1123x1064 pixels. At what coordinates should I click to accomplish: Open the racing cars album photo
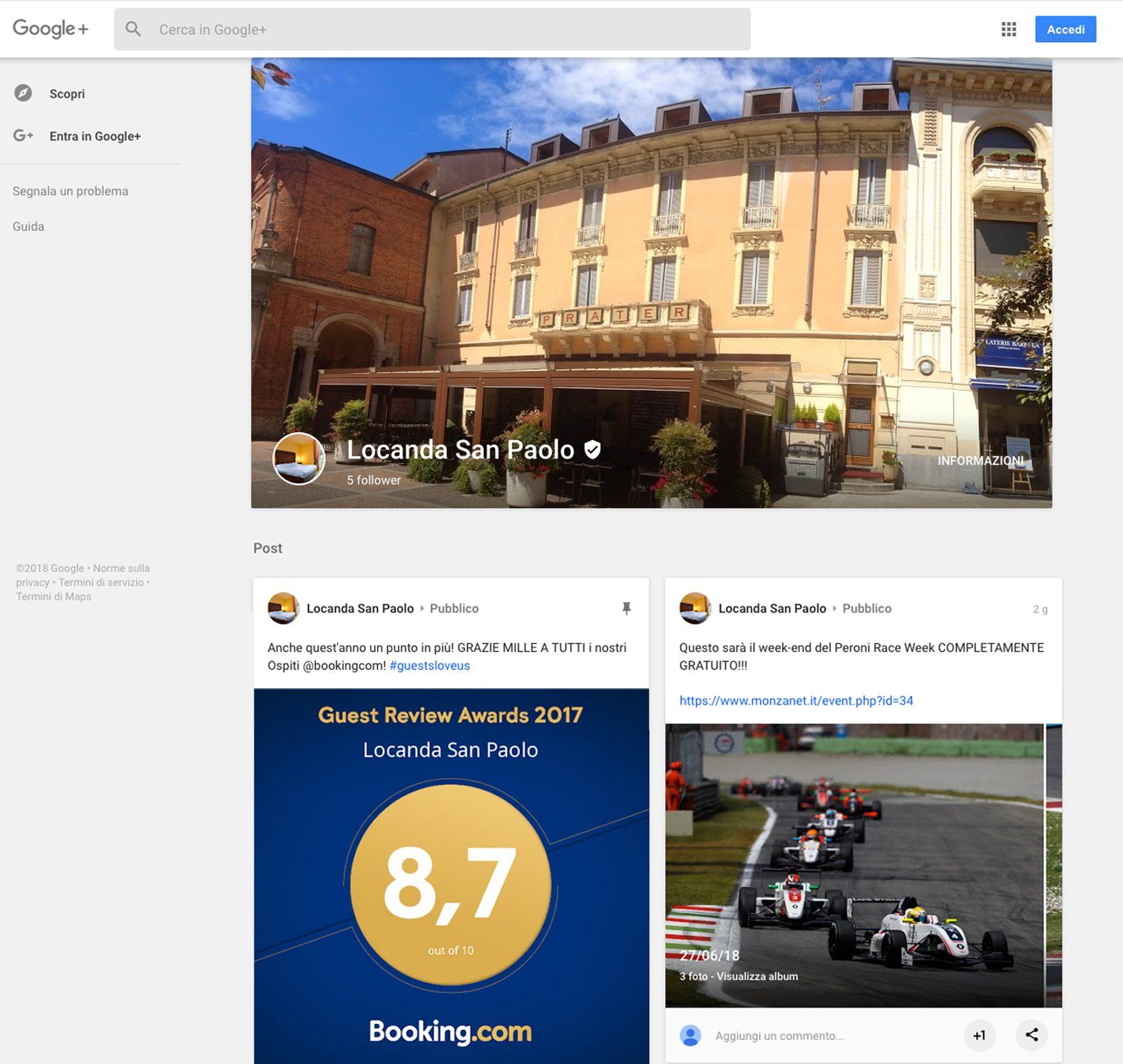(854, 866)
